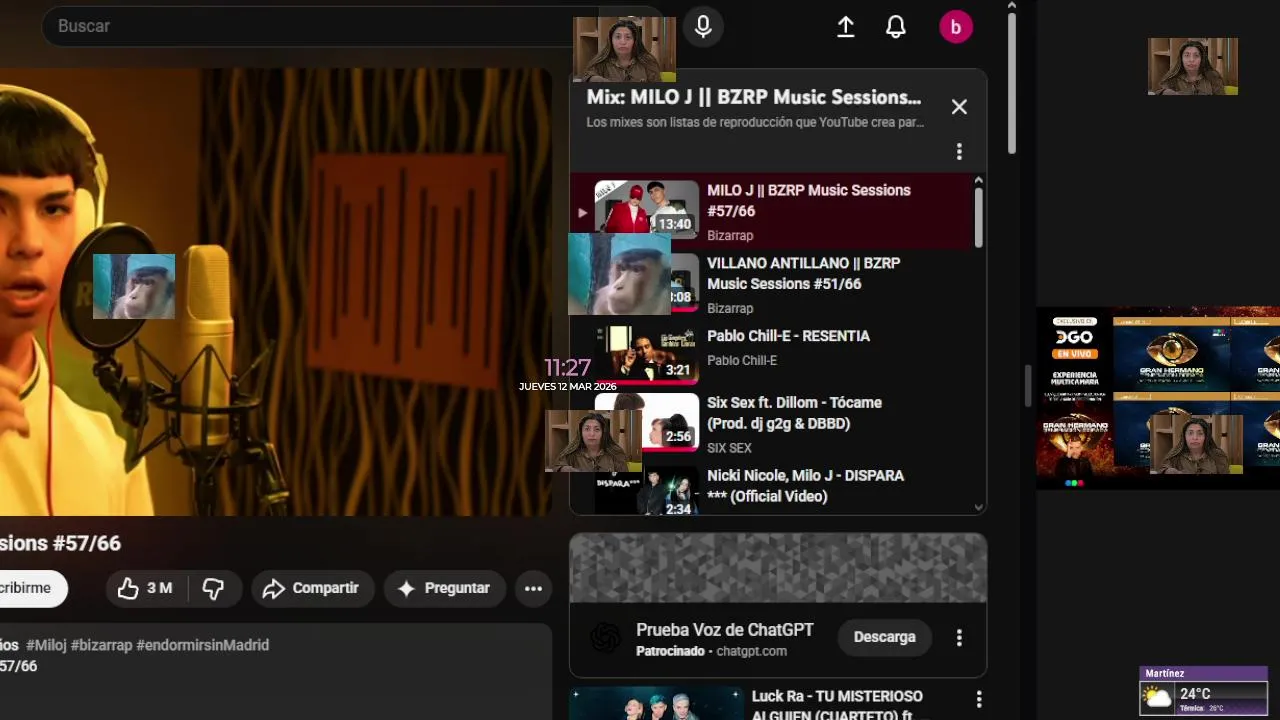Like the video with 3 M

pos(146,588)
